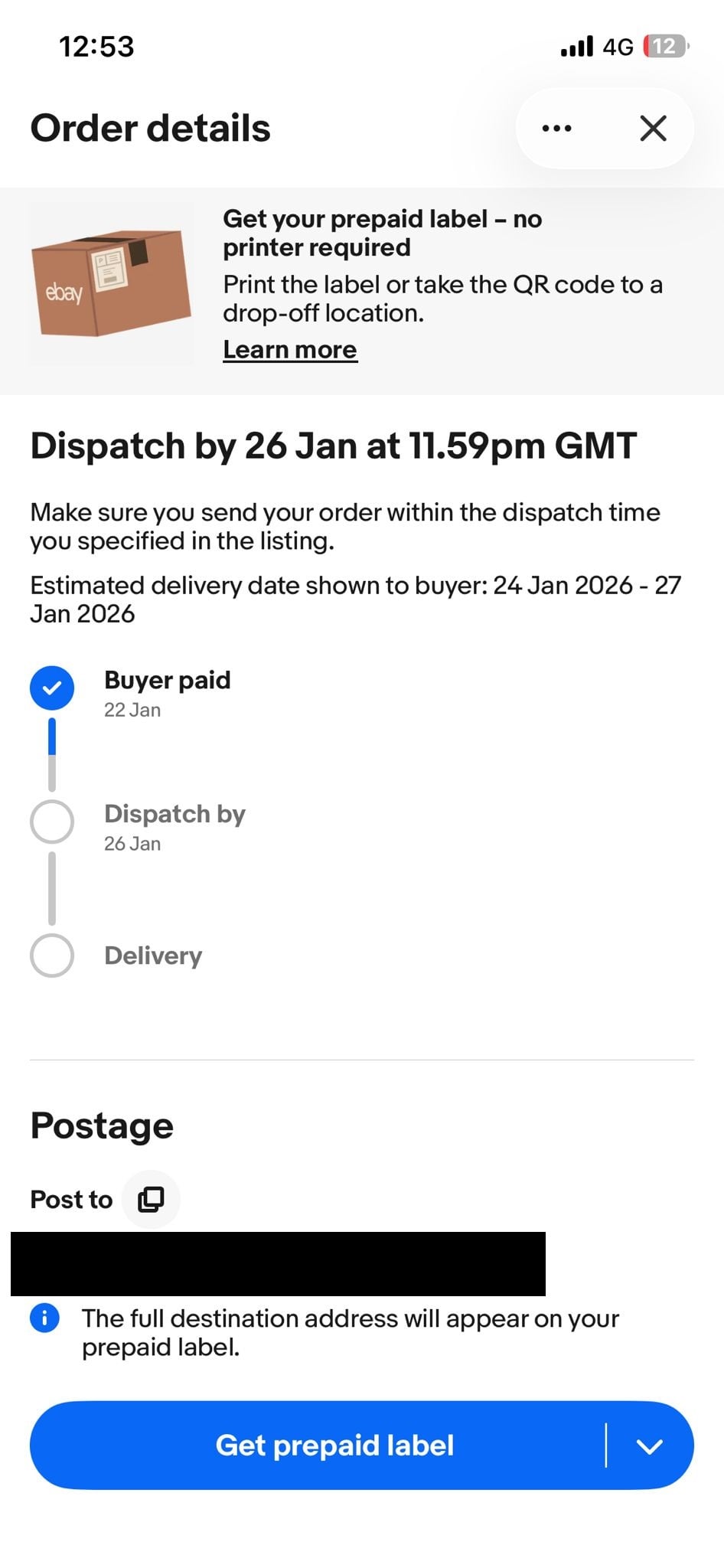Tap the cellular signal bars icon
724x1568 pixels.
pos(576,47)
